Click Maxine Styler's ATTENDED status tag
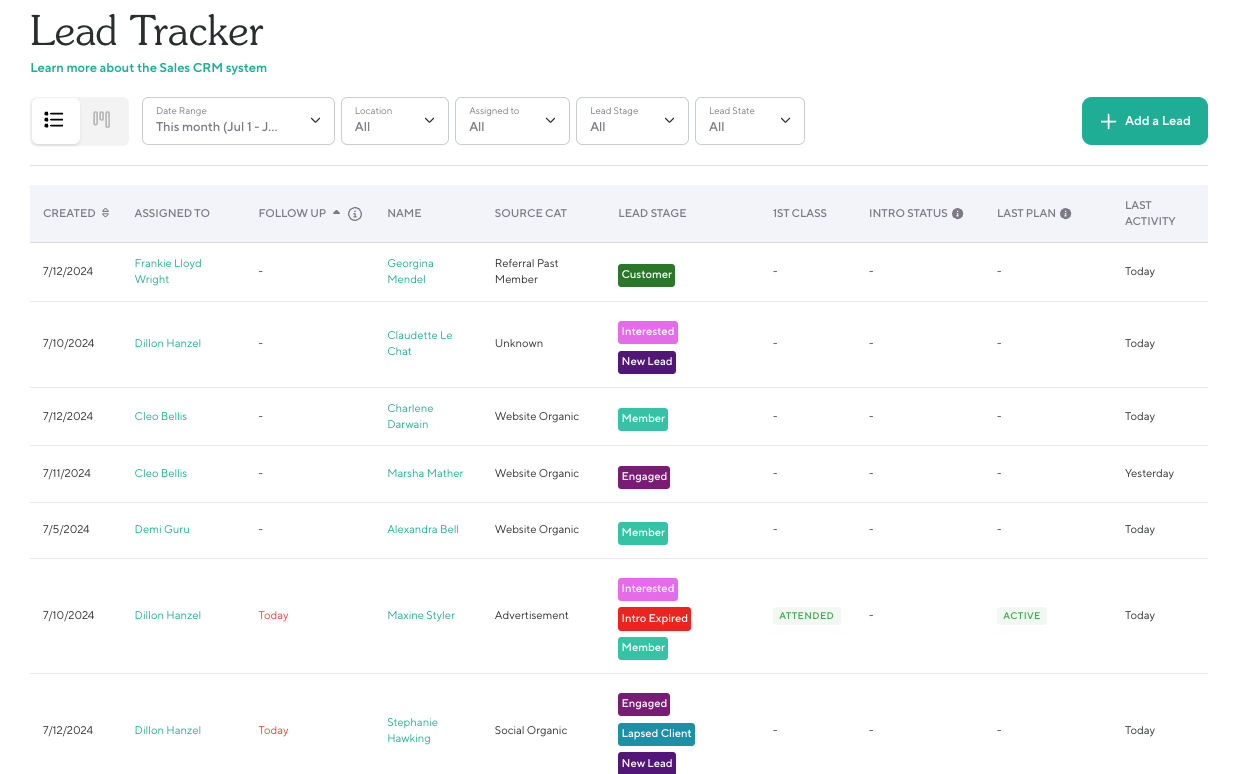Viewport: 1239px width, 774px height. (806, 616)
